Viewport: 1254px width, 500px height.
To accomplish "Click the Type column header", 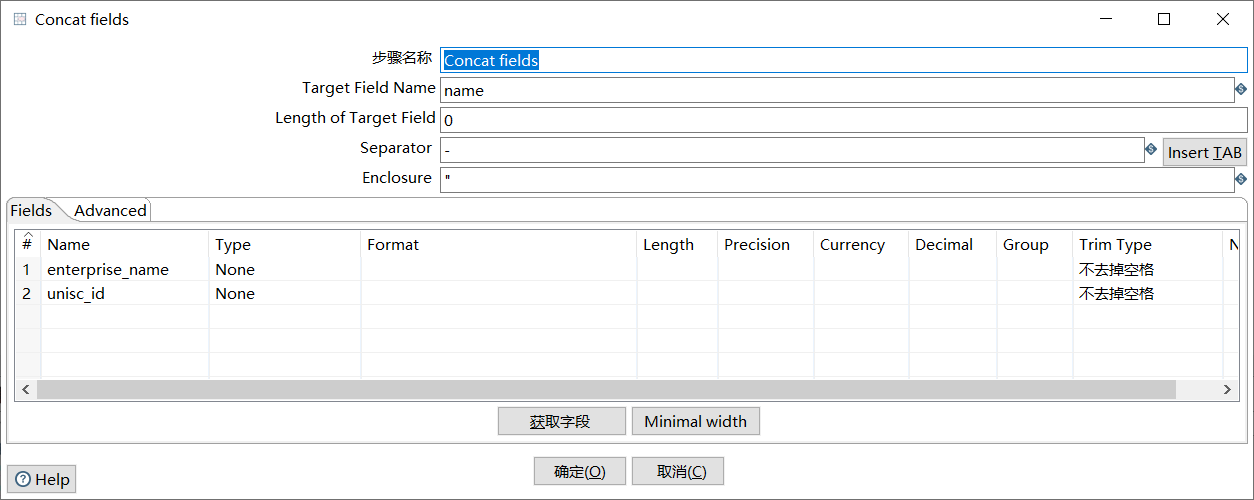I will pyautogui.click(x=285, y=244).
